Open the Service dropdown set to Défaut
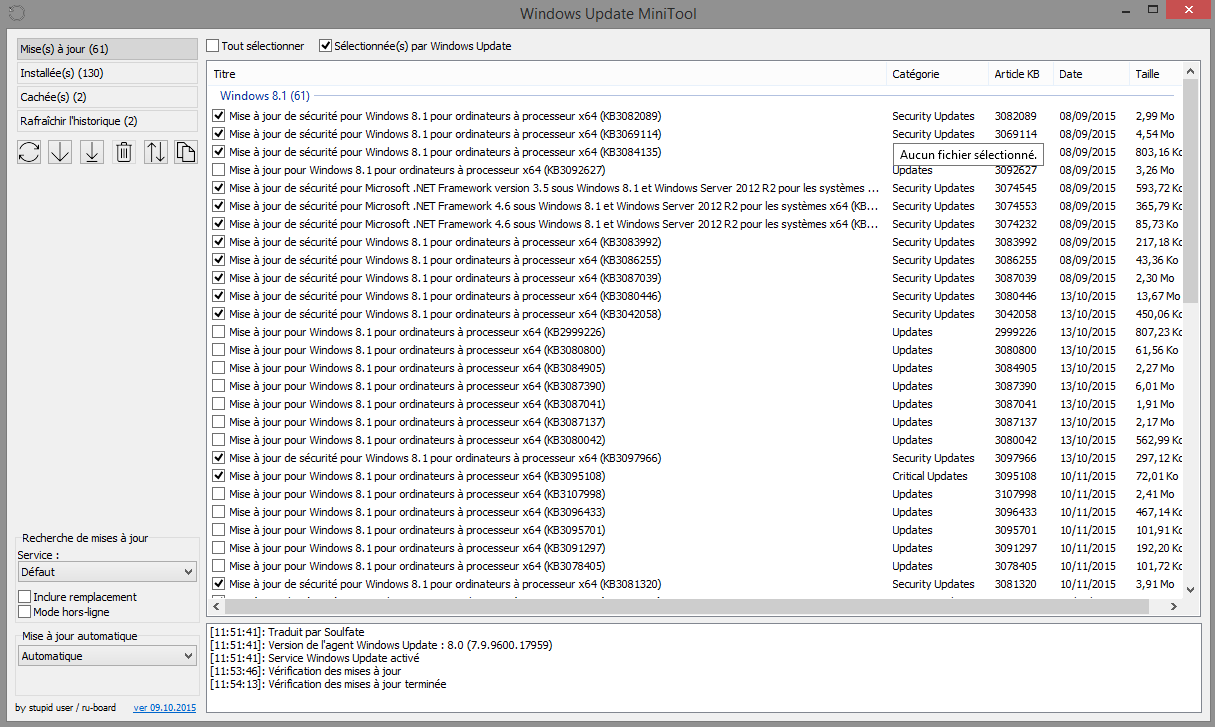The width and height of the screenshot is (1215, 727). click(x=108, y=572)
